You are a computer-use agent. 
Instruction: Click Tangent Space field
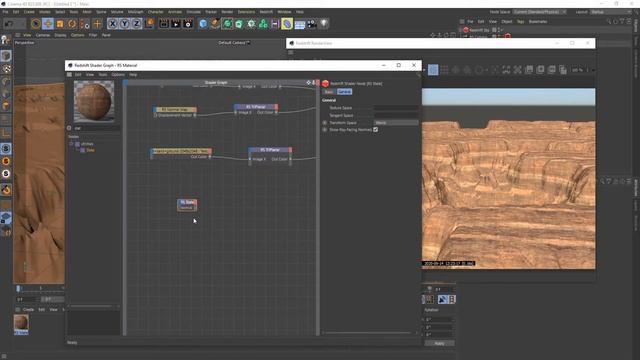pyautogui.click(x=396, y=116)
